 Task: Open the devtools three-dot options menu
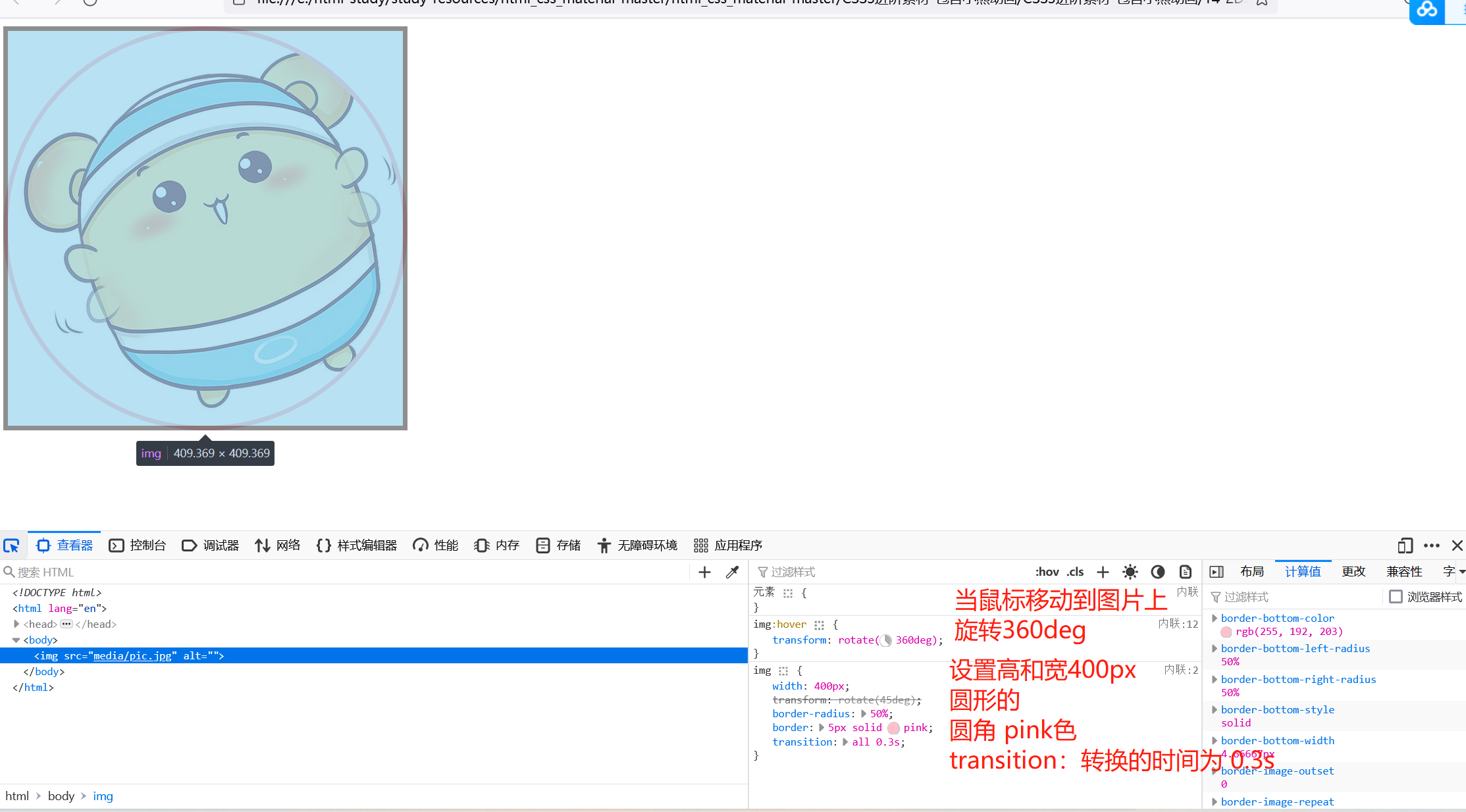coord(1431,546)
